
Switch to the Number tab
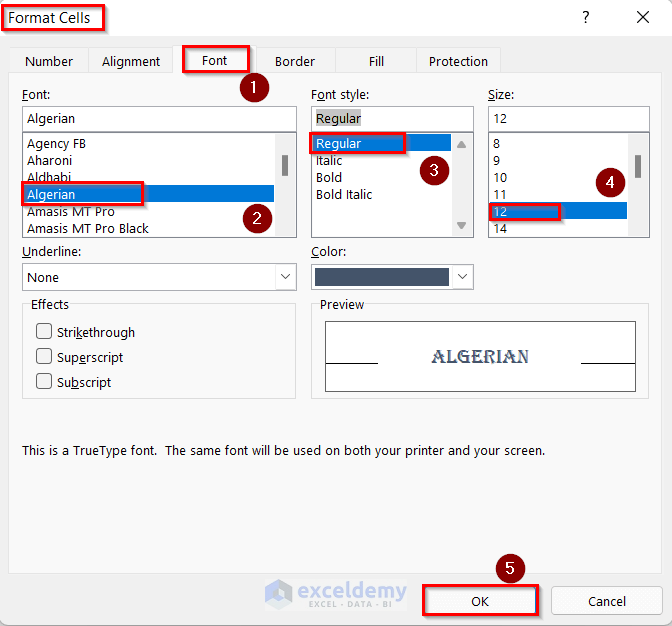coord(49,61)
